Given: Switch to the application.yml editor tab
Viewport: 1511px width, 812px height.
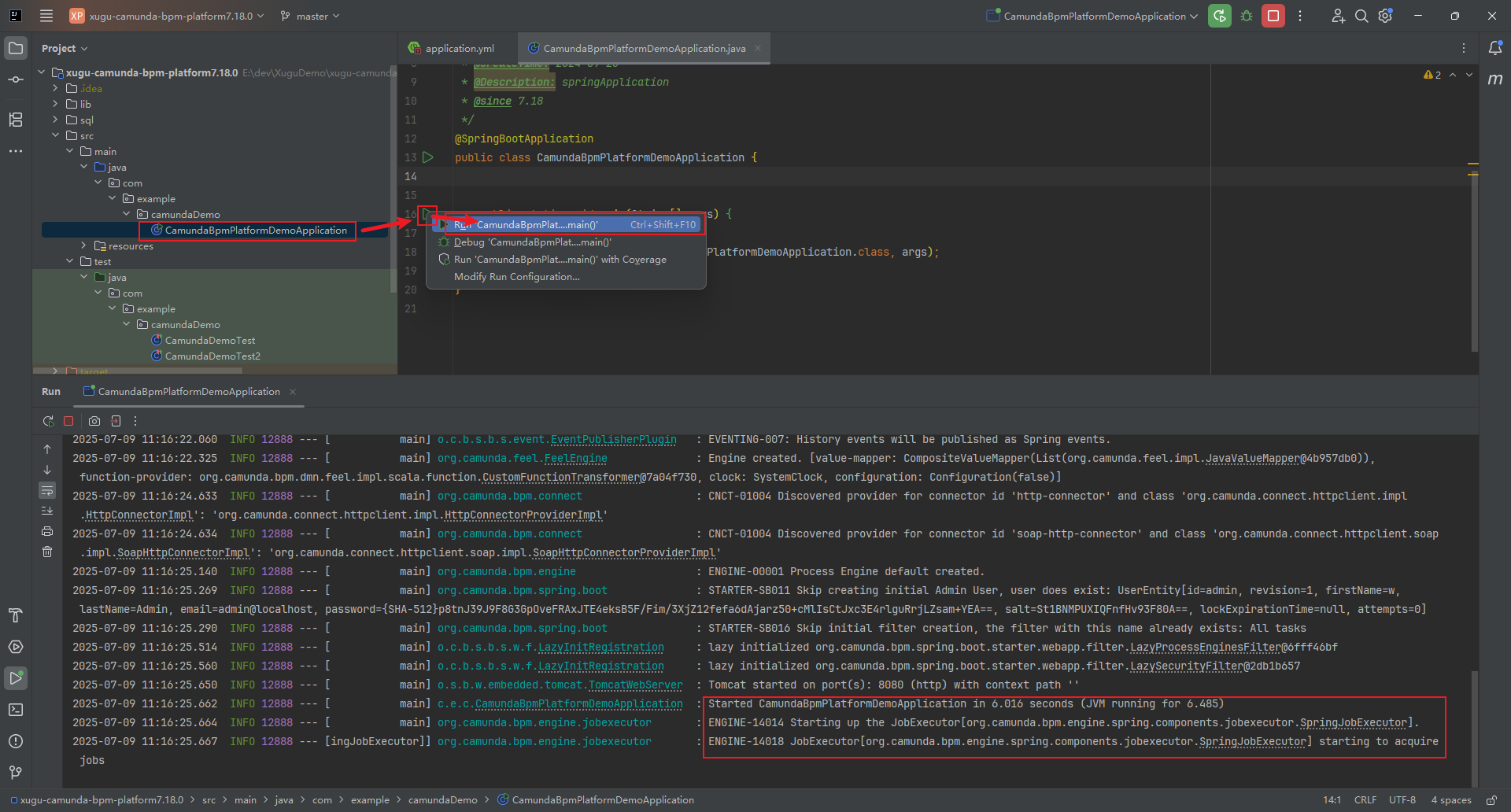Looking at the screenshot, I should click(x=459, y=48).
